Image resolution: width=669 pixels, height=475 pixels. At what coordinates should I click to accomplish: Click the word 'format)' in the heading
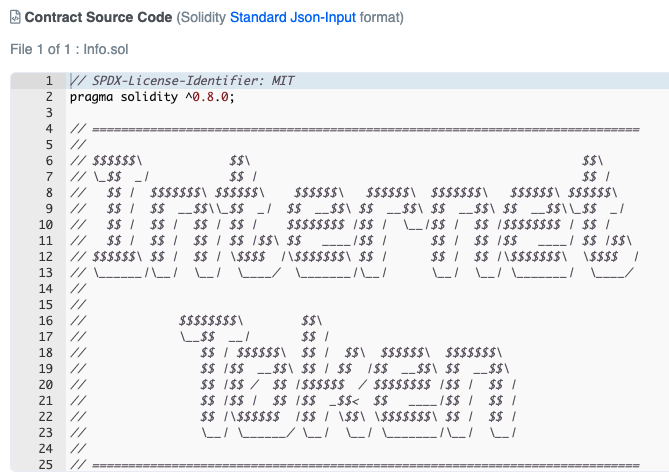click(381, 17)
